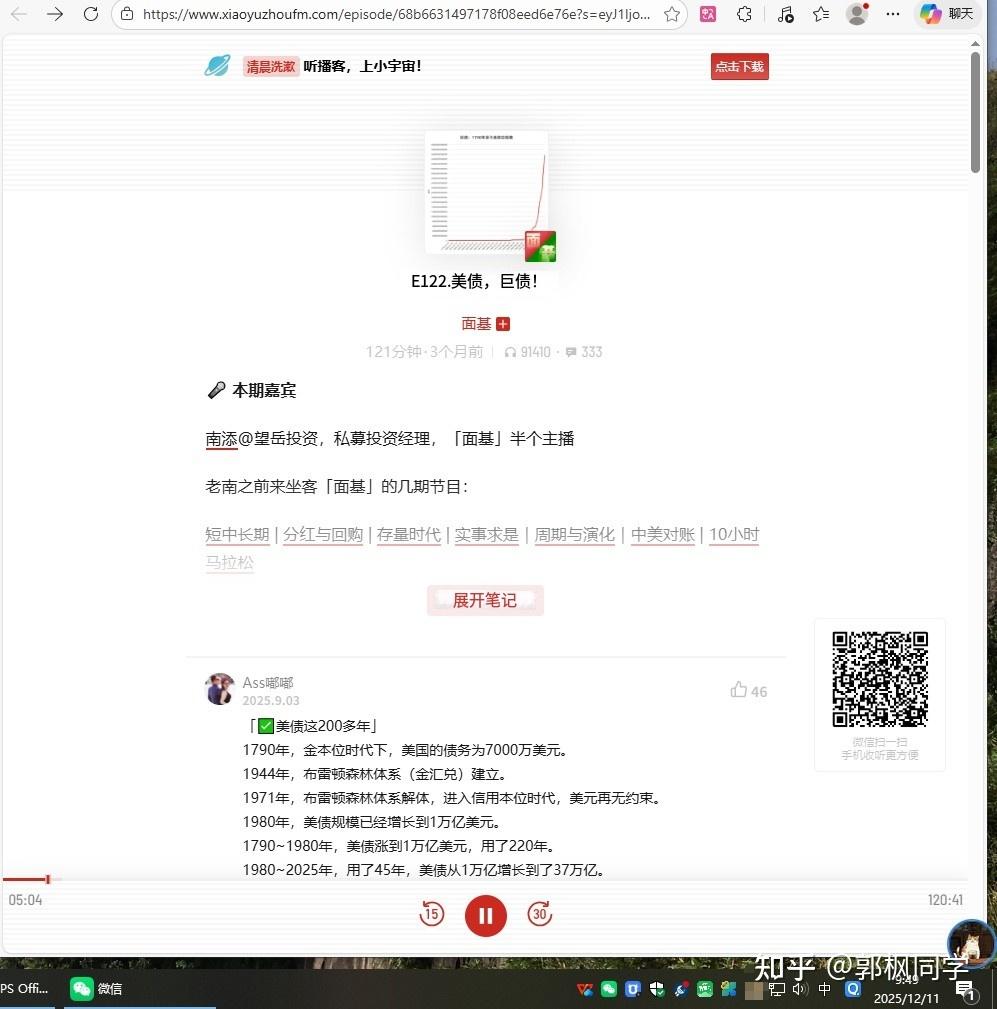The width and height of the screenshot is (997, 1009).
Task: Open the browser Favorites list icon
Action: (821, 14)
